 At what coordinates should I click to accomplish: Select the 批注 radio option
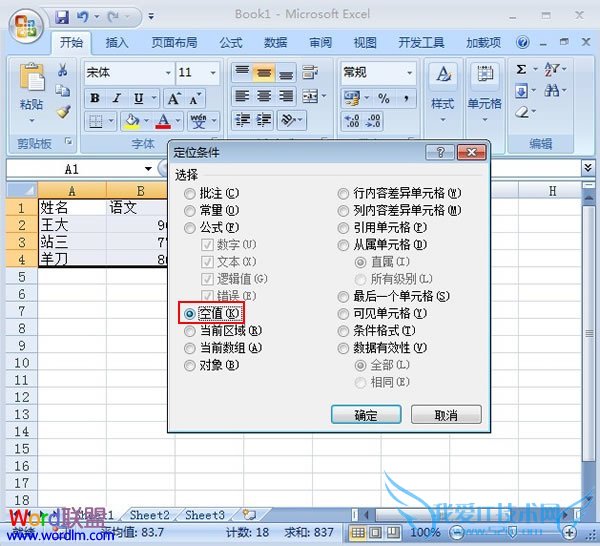click(x=189, y=194)
